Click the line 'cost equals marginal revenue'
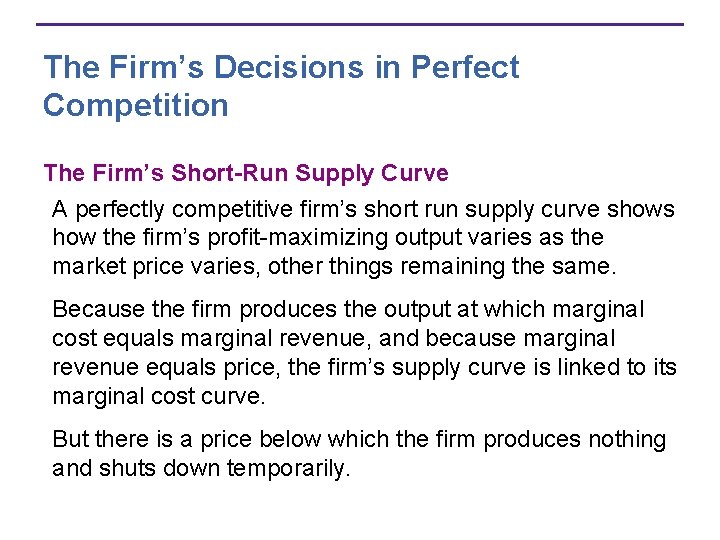The width and height of the screenshot is (720, 540). (x=333, y=339)
